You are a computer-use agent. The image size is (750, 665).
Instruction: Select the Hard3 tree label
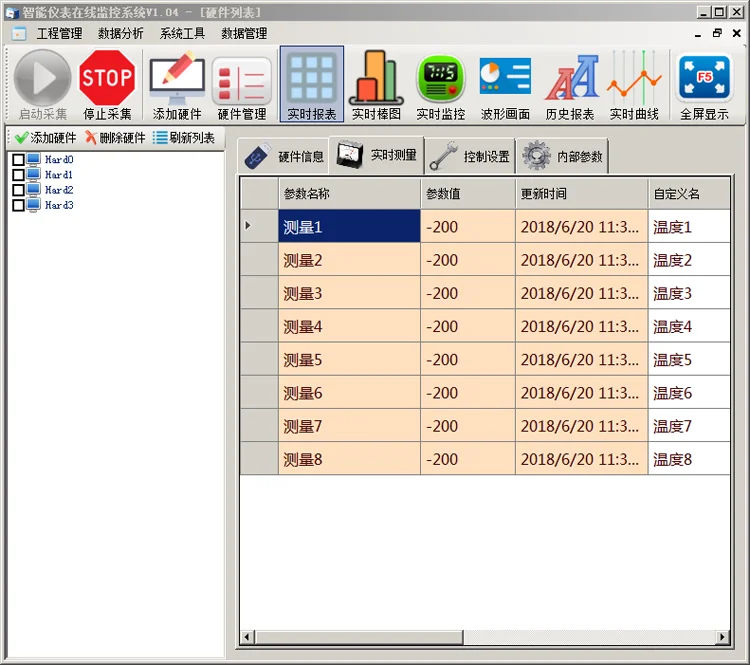59,205
